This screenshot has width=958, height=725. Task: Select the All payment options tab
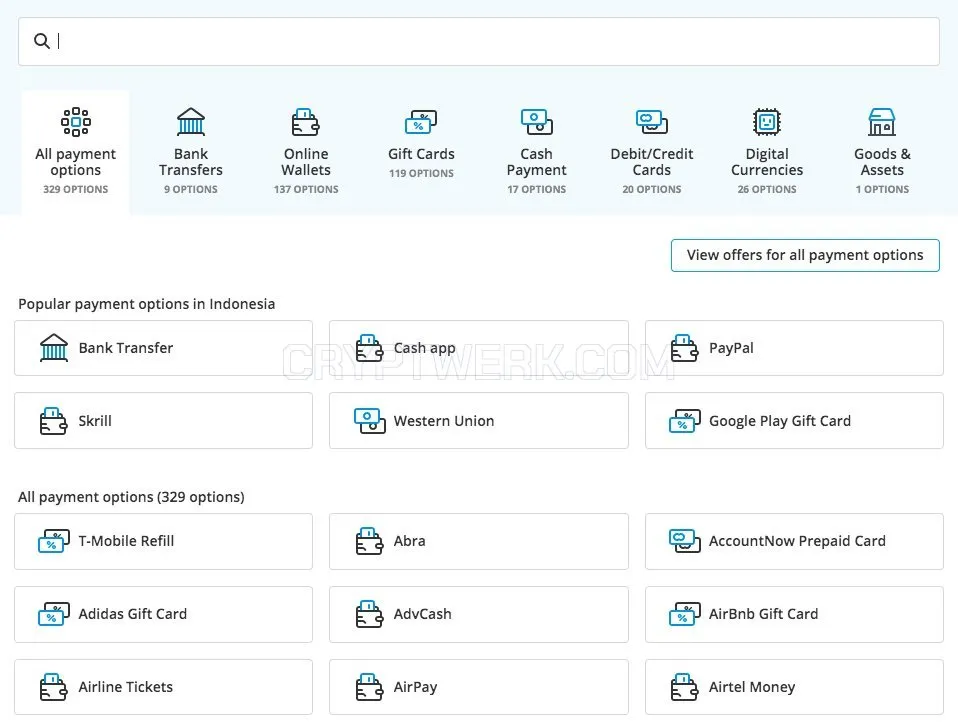click(x=75, y=152)
